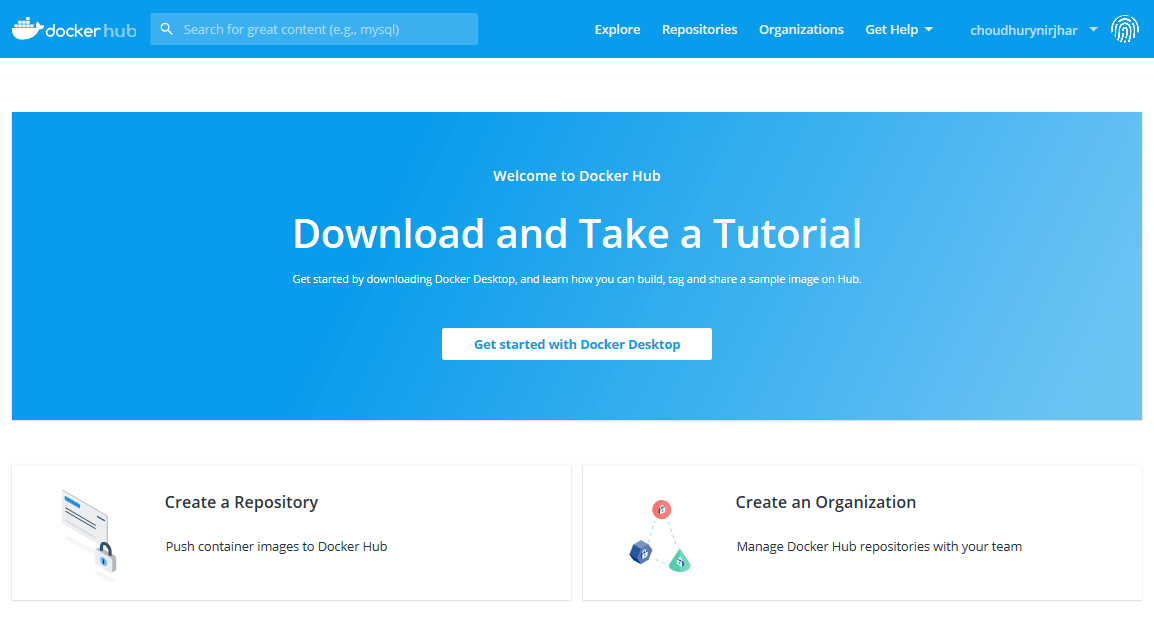This screenshot has height=636, width=1154.
Task: Go to Repositories in the top bar
Action: click(x=699, y=29)
